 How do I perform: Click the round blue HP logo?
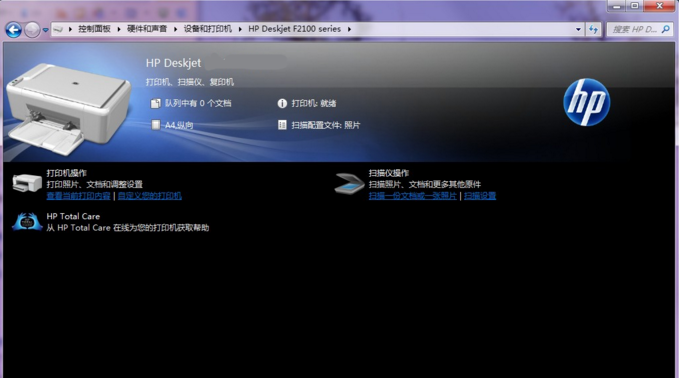tap(587, 102)
